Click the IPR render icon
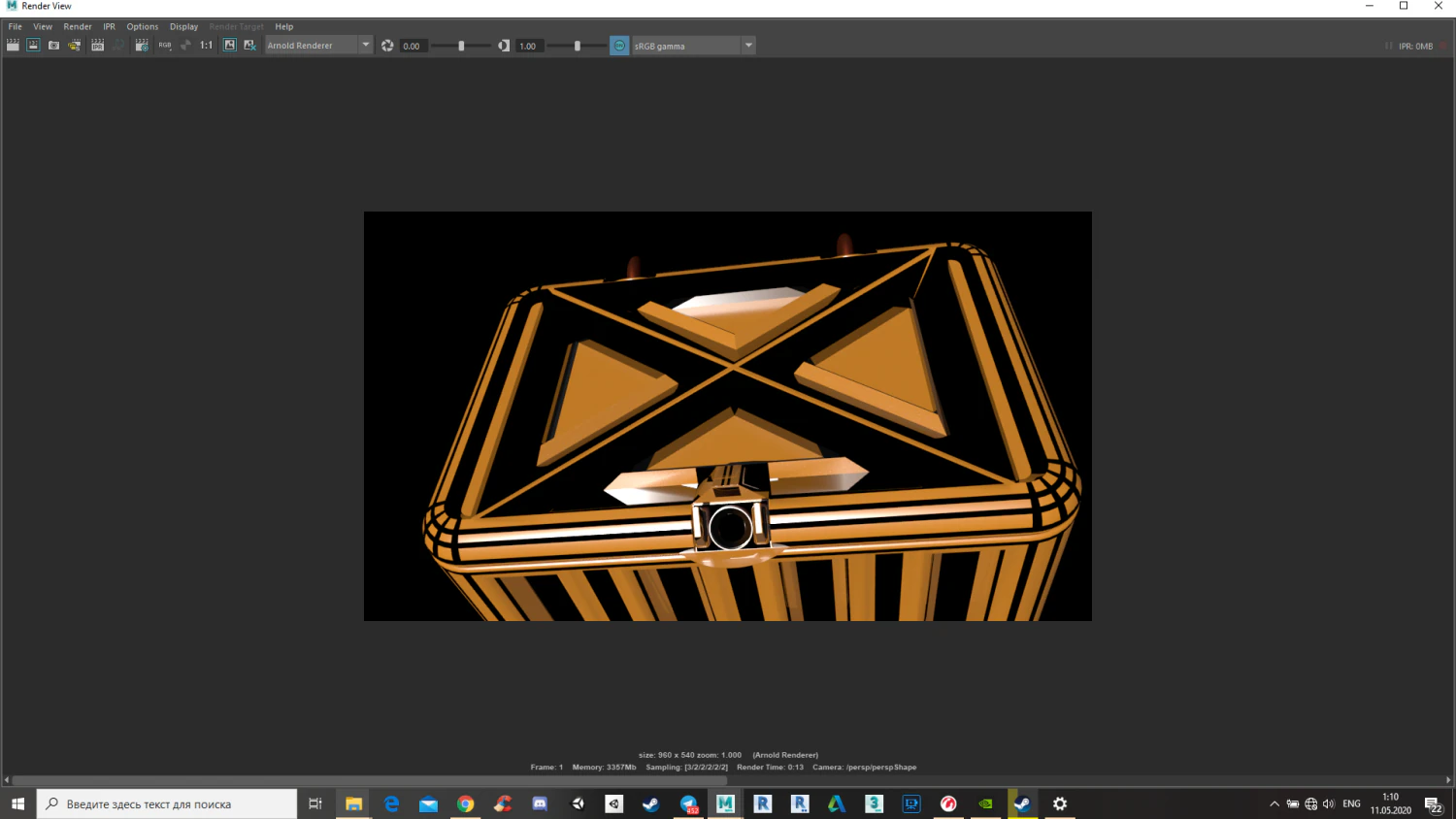The image size is (1456, 819). (x=97, y=46)
